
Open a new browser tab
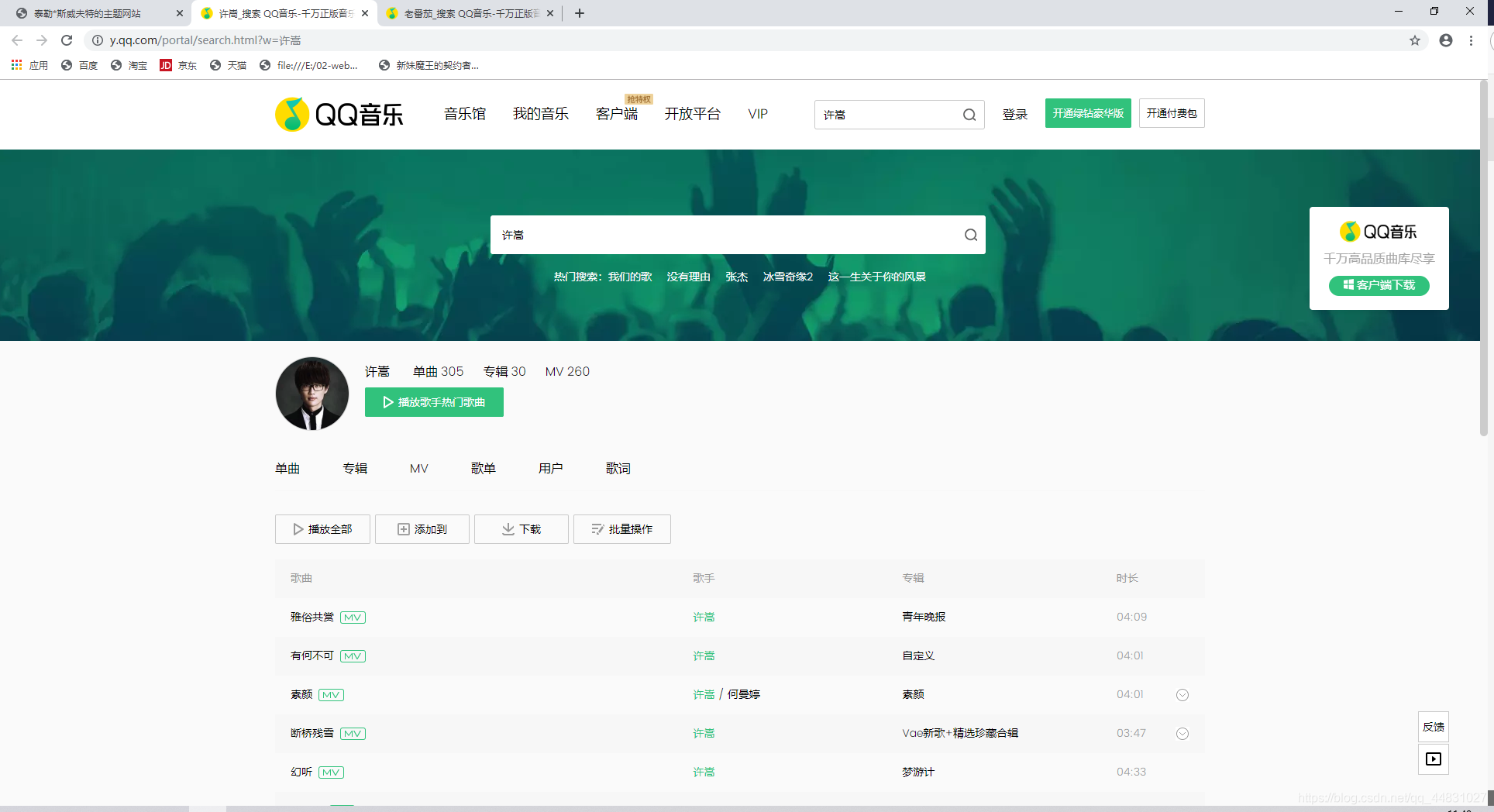tap(580, 13)
